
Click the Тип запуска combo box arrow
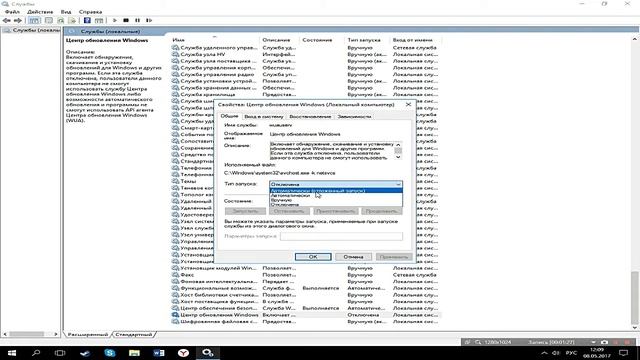(x=398, y=184)
